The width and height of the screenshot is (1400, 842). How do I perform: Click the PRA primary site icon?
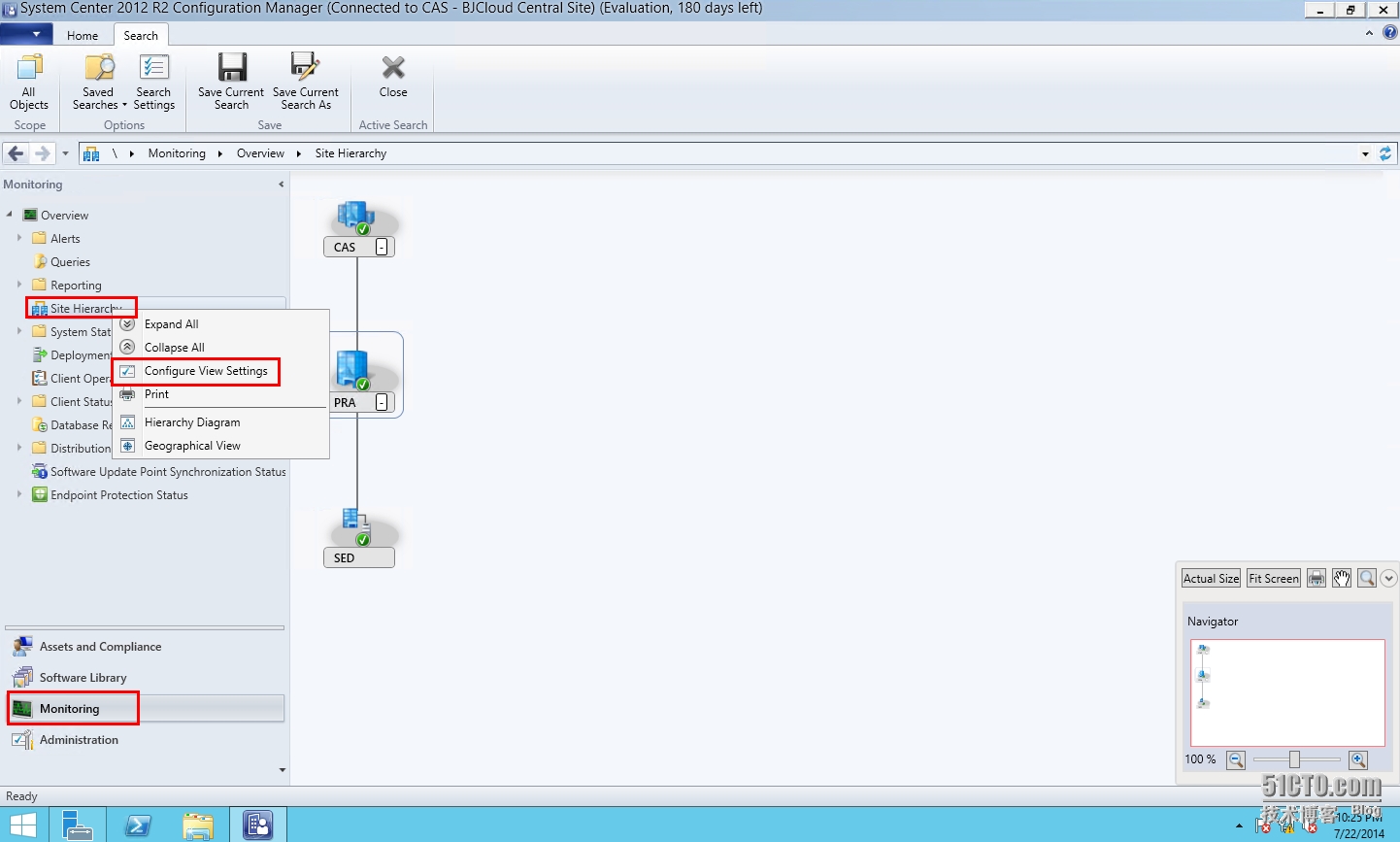coord(353,371)
